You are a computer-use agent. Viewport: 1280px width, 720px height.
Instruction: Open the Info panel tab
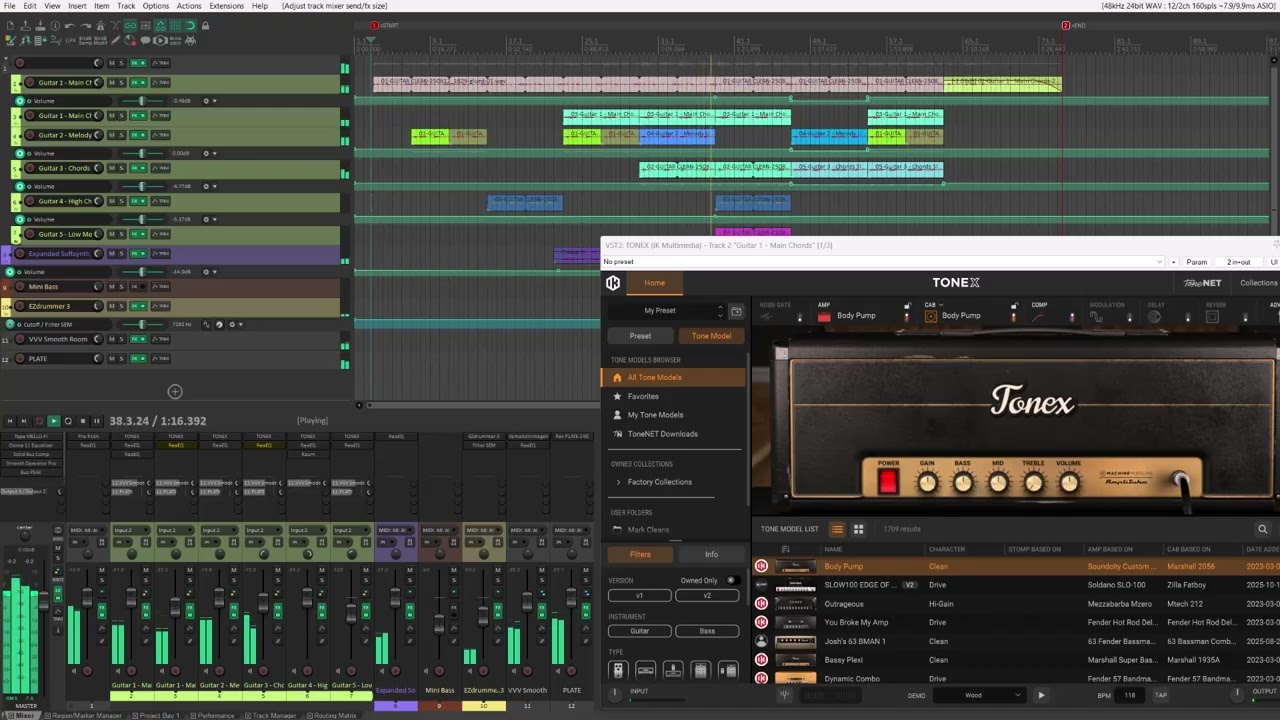tap(711, 555)
